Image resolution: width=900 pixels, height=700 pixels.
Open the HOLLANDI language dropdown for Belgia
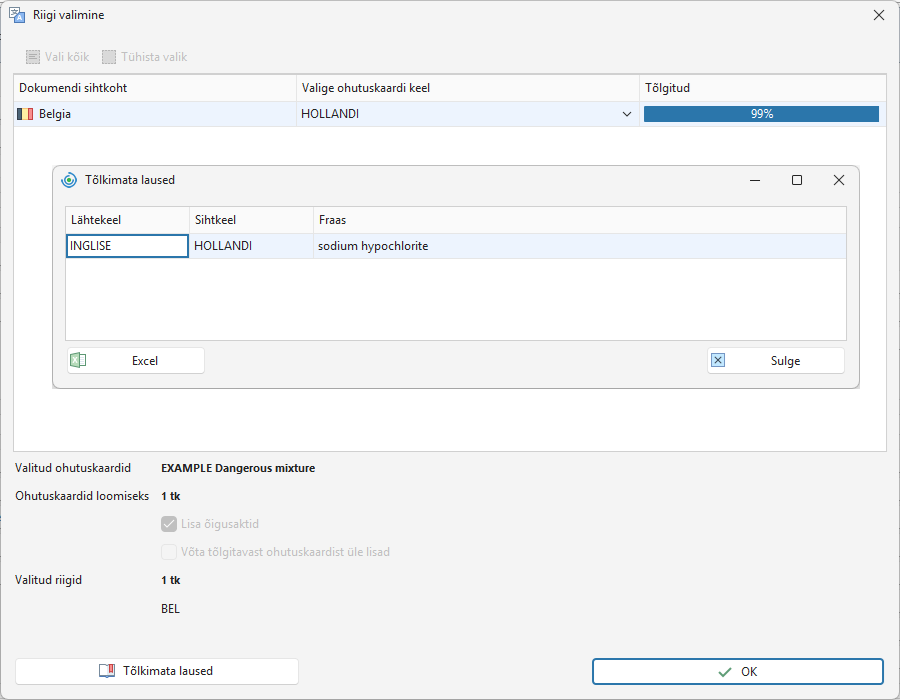(x=627, y=114)
